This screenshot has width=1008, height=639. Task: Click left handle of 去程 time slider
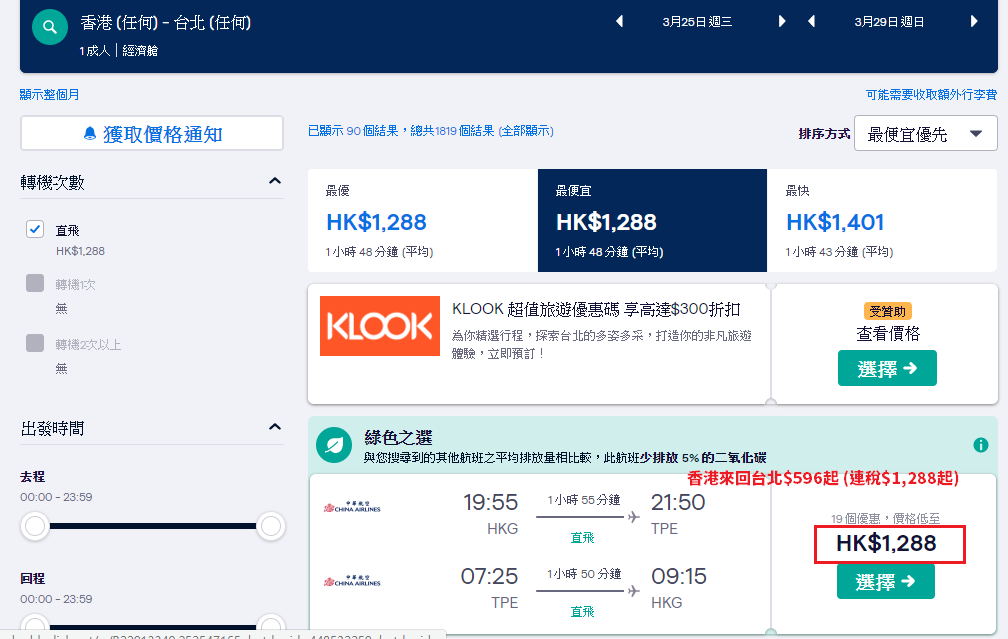tap(35, 526)
